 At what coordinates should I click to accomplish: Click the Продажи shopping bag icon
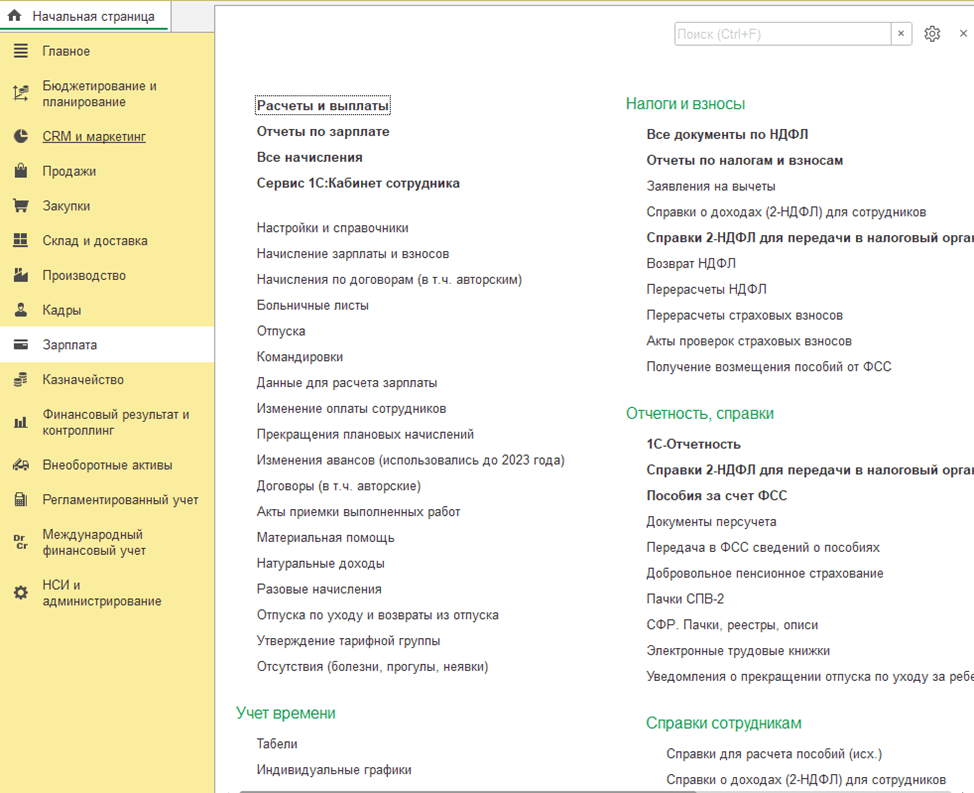click(x=20, y=171)
